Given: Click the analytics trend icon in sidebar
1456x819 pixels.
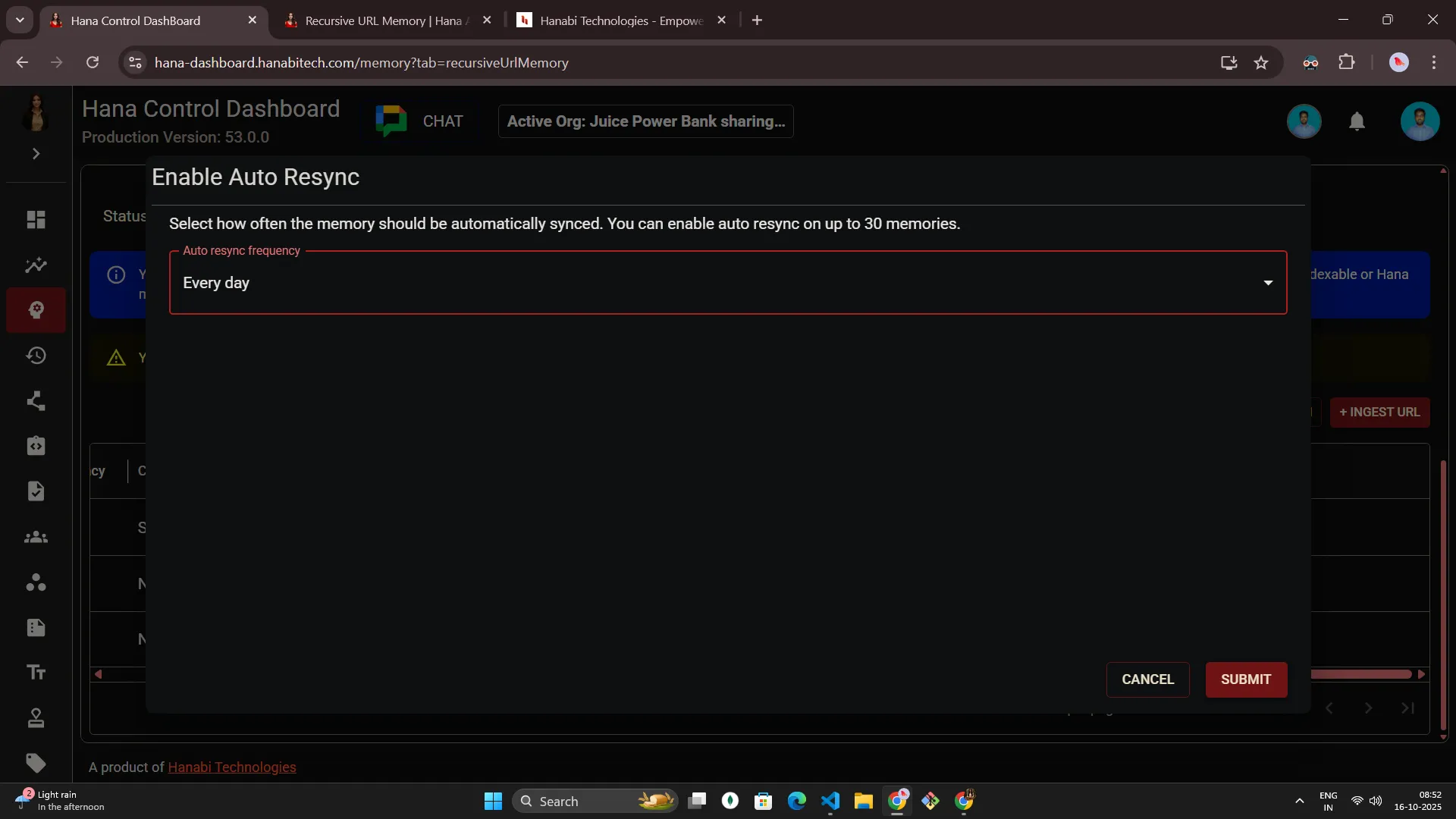Looking at the screenshot, I should click(x=36, y=265).
